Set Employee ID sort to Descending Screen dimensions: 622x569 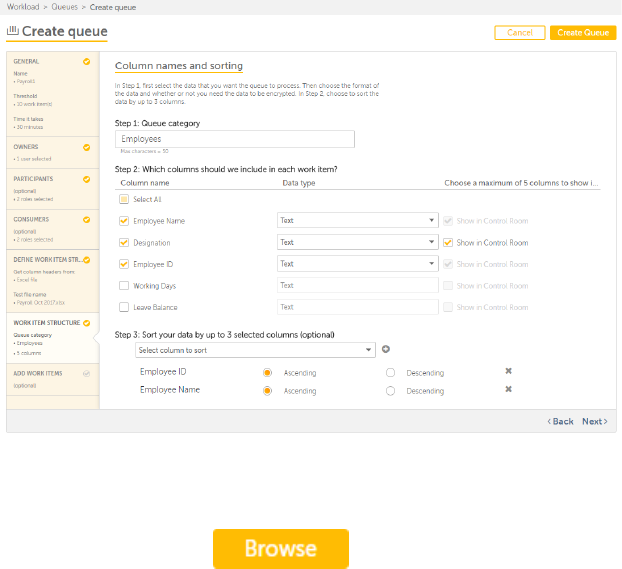(390, 373)
